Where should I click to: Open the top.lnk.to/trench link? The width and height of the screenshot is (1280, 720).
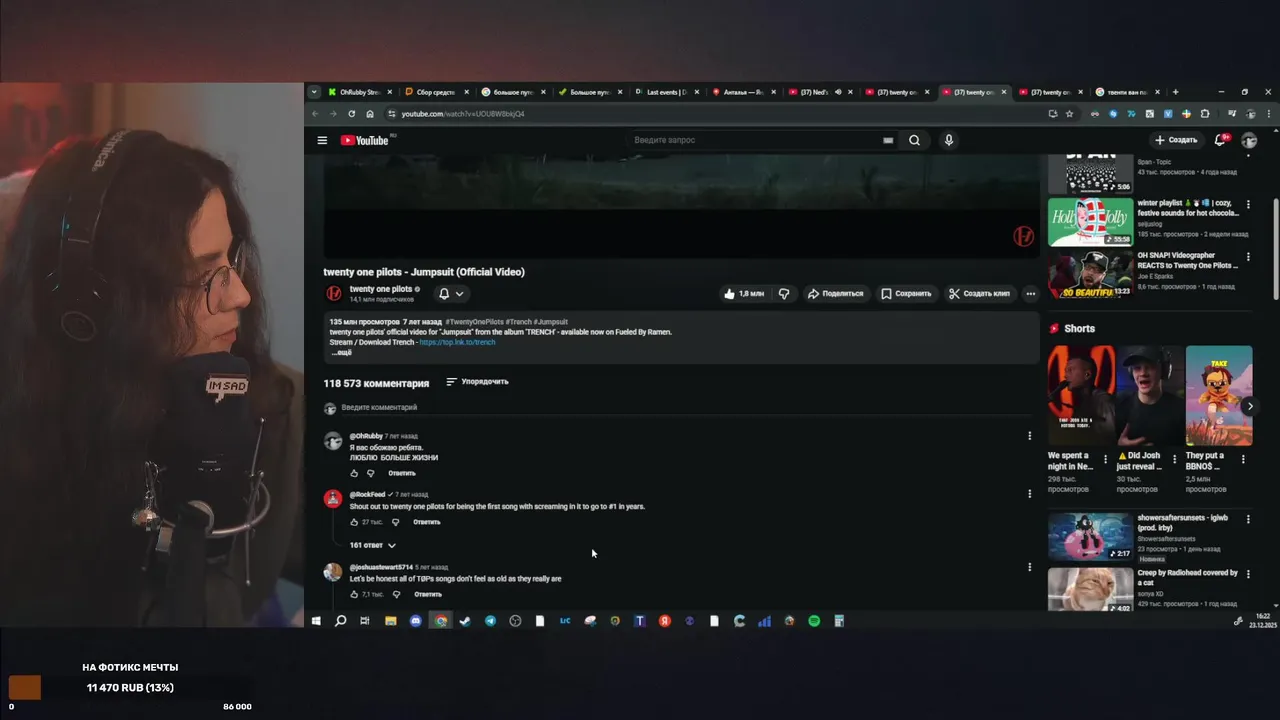click(x=457, y=342)
